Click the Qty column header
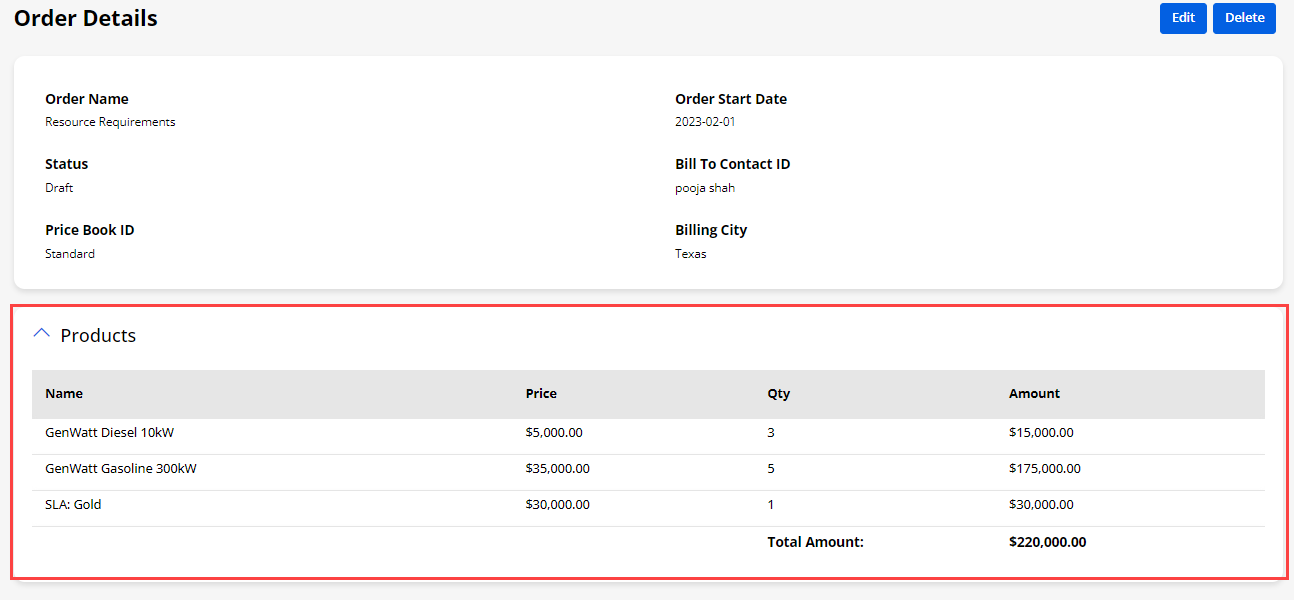Screen dimensions: 1294x600 click(x=778, y=394)
